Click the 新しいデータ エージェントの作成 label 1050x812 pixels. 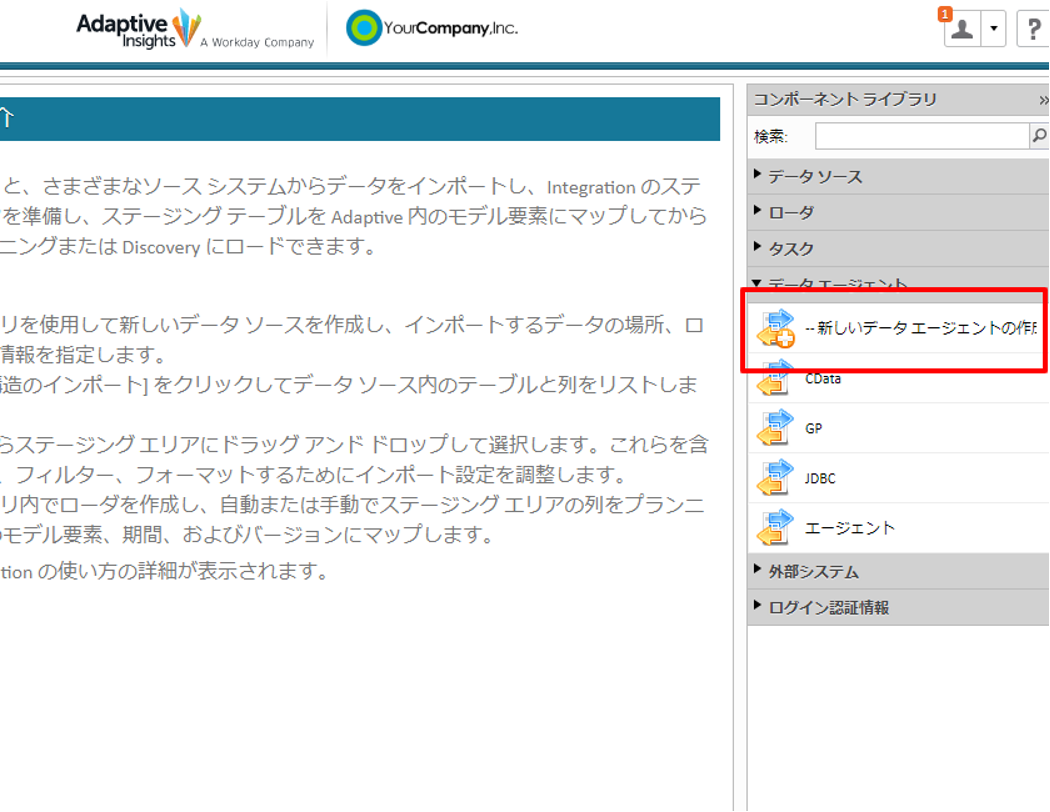click(x=920, y=328)
